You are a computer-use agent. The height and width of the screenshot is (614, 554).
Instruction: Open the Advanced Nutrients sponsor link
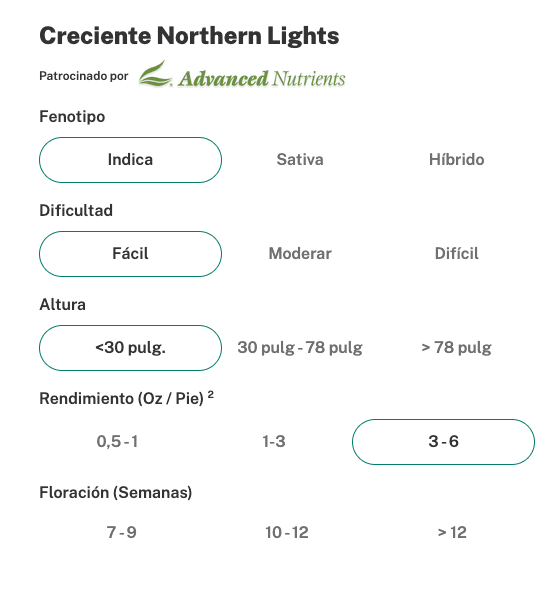coord(242,74)
